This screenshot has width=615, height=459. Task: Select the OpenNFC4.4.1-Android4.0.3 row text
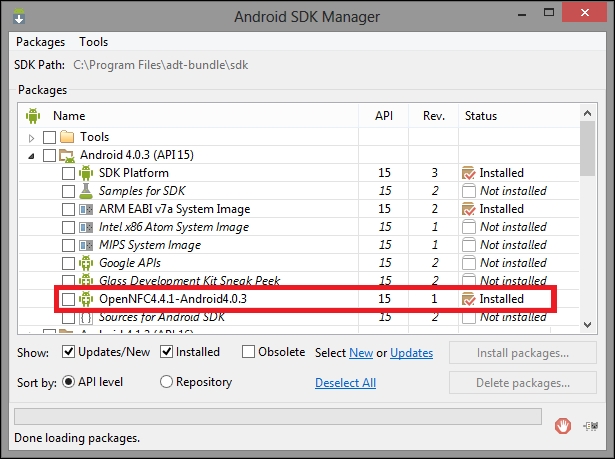point(173,299)
